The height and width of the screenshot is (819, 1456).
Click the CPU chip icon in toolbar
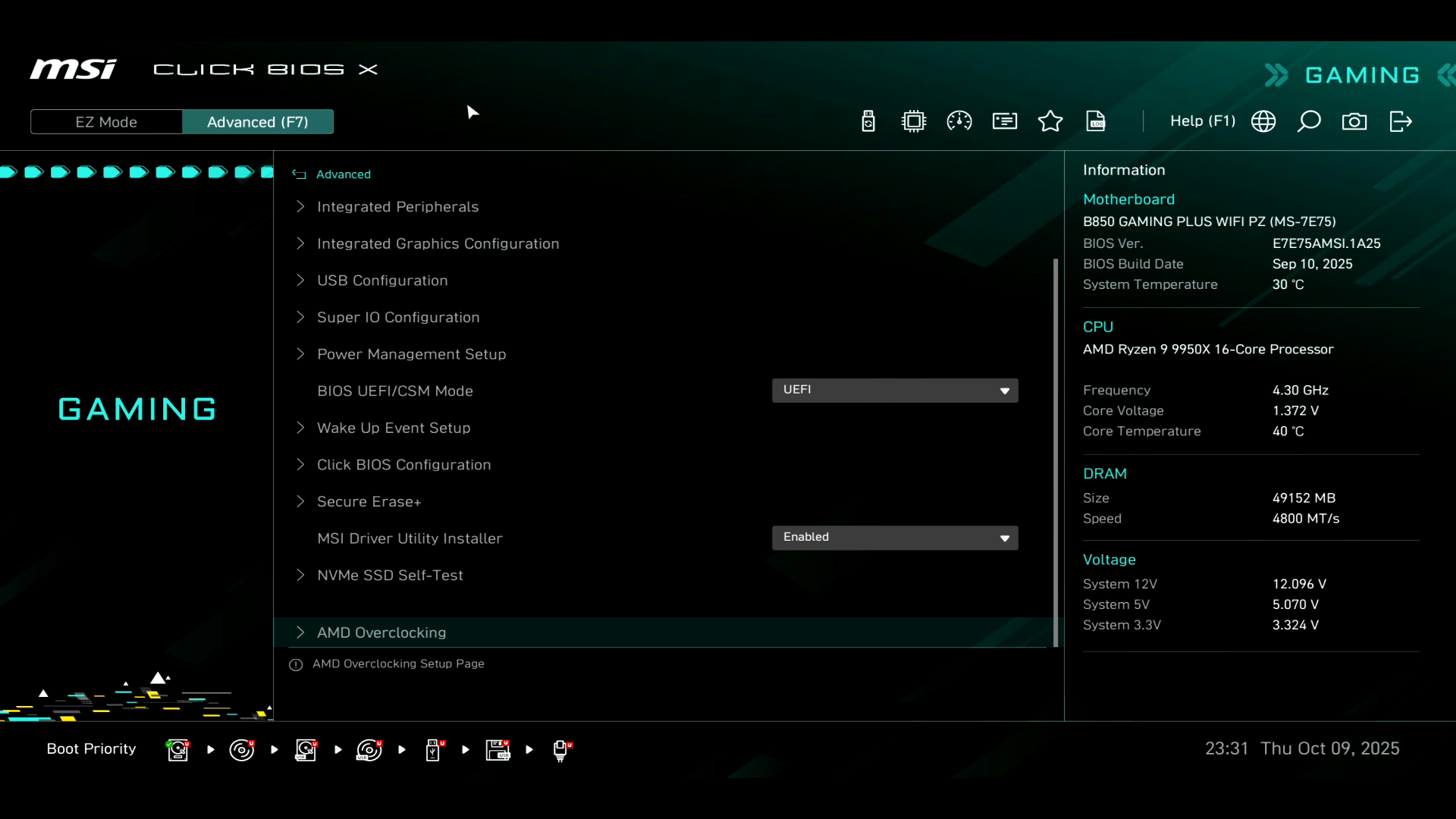click(x=914, y=121)
